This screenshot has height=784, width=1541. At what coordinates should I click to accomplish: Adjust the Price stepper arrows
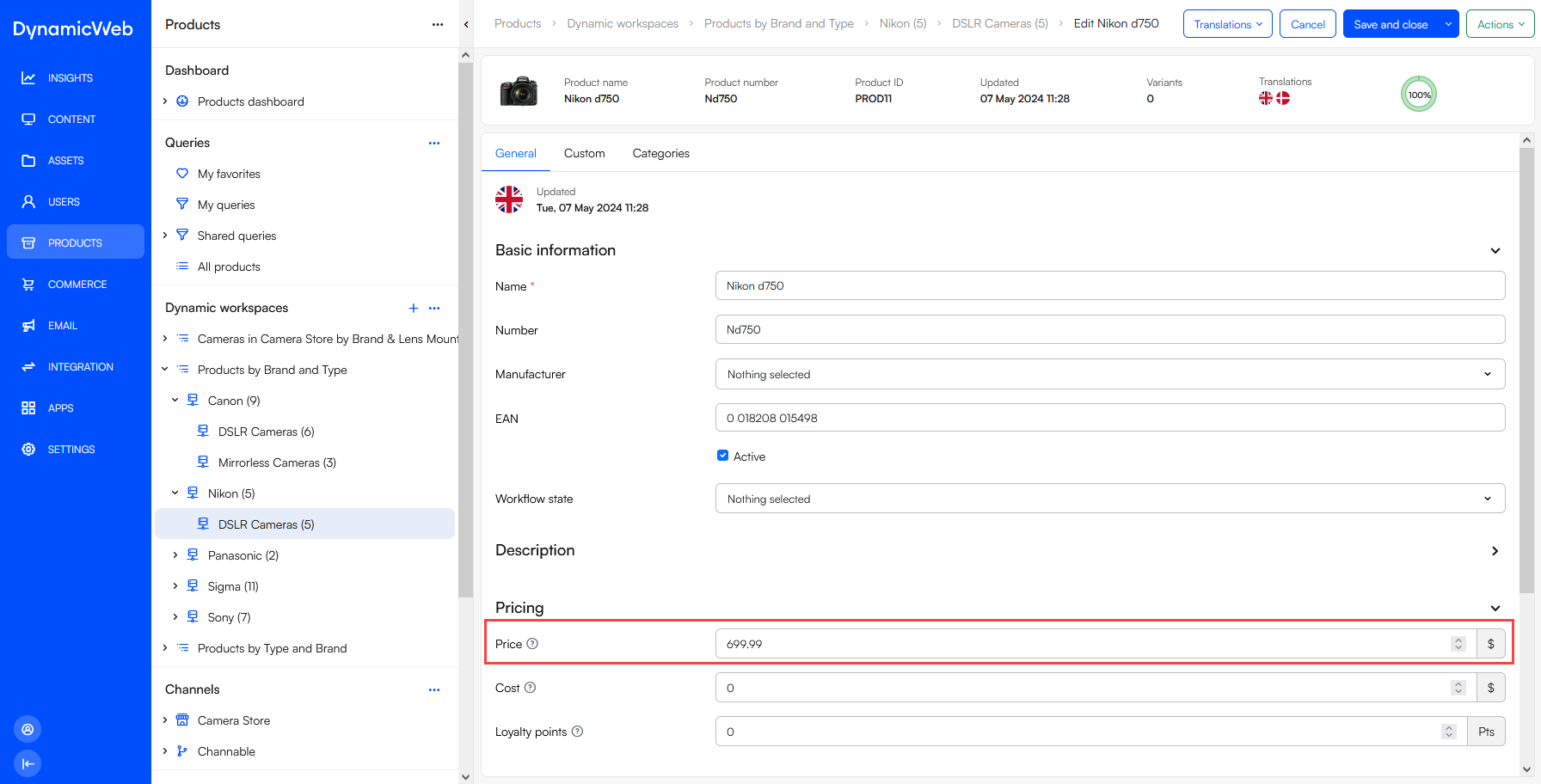(1458, 644)
